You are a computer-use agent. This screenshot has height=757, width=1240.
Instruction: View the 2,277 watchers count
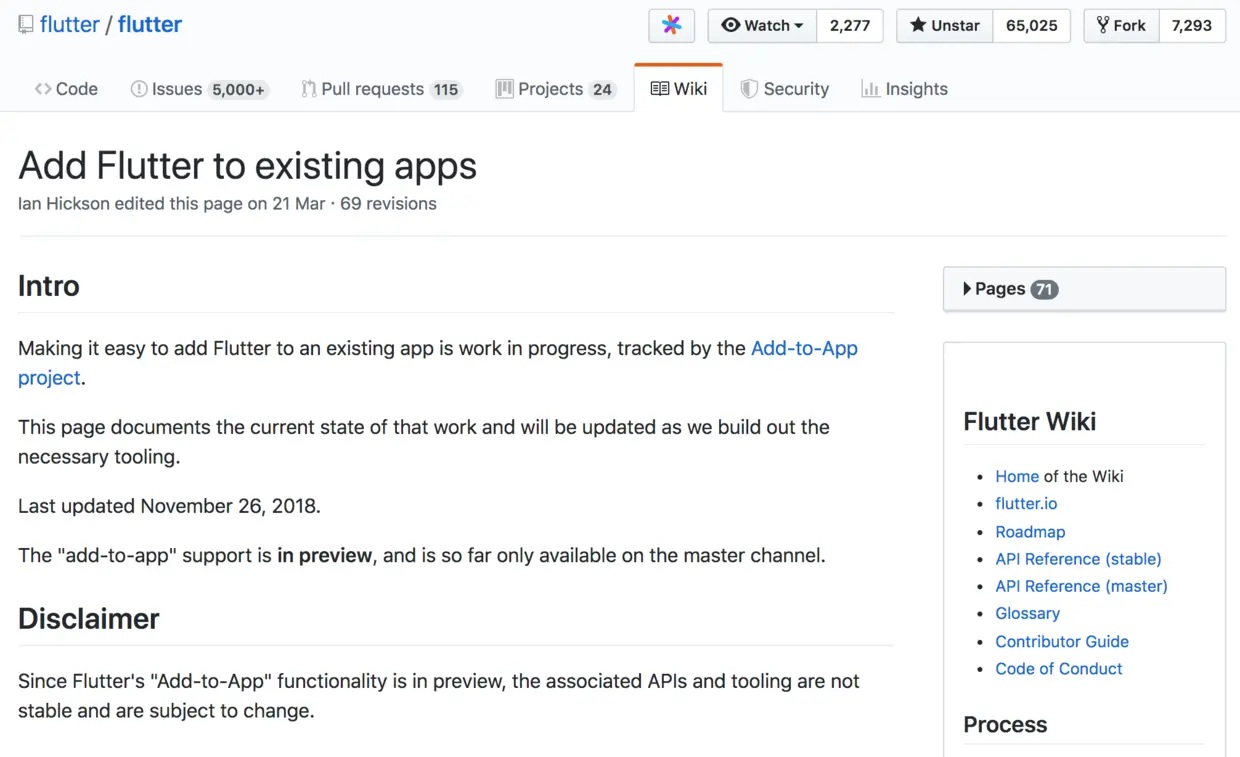click(850, 26)
